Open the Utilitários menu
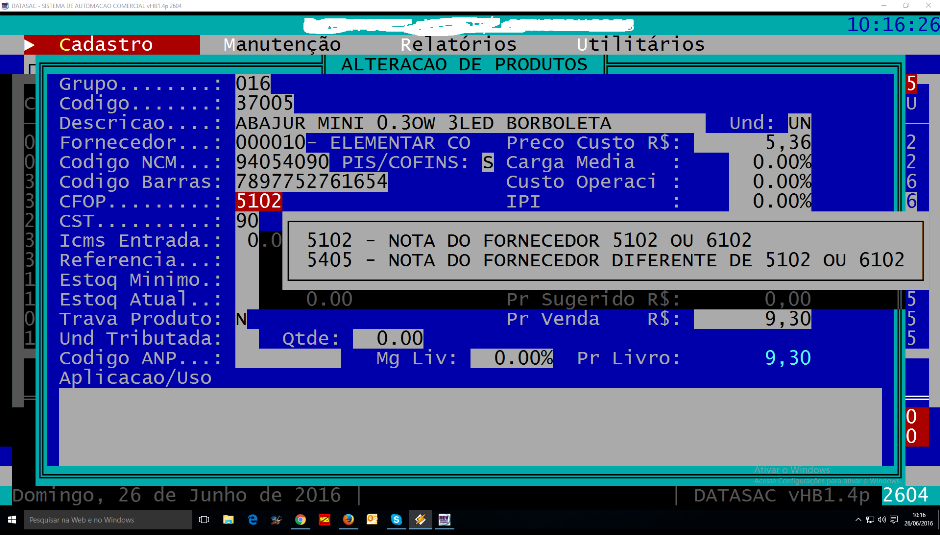Viewport: 940px width, 535px height. tap(640, 44)
